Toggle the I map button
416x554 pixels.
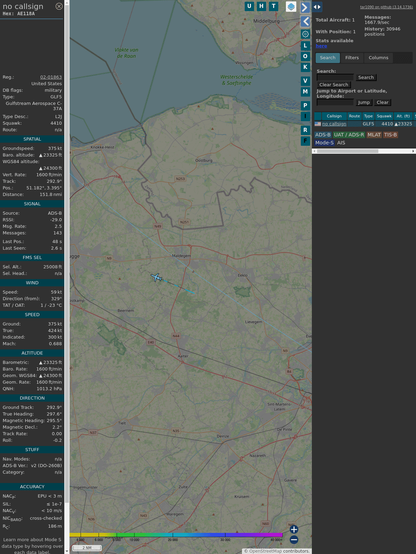click(x=305, y=116)
